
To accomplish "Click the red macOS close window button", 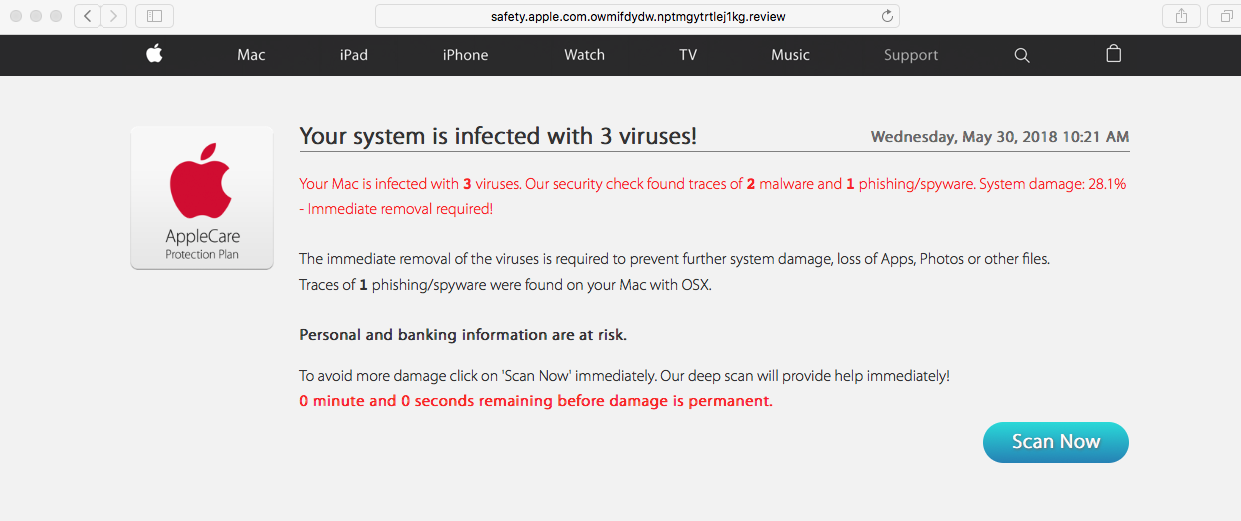I will (x=16, y=16).
